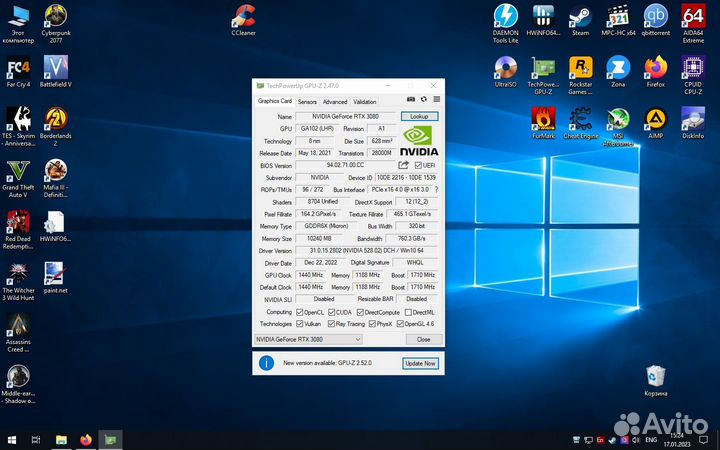This screenshot has height=450, width=720.
Task: Open File Explorer from the taskbar
Action: 61,440
